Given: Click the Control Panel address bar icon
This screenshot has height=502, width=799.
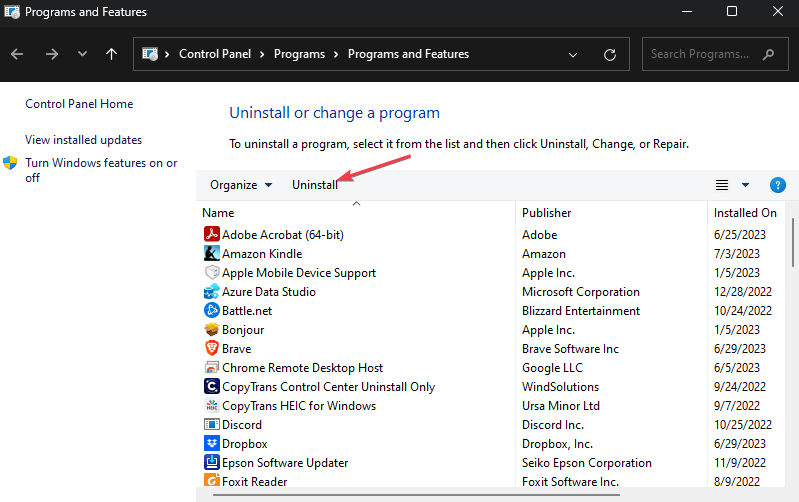Looking at the screenshot, I should tap(150, 54).
